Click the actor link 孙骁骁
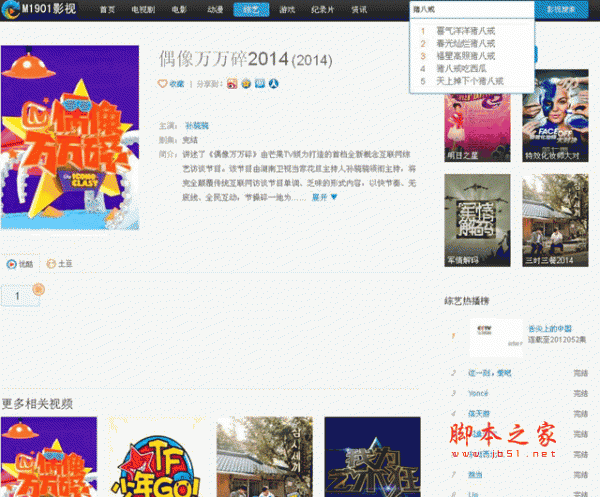The height and width of the screenshot is (497, 600). [x=197, y=125]
